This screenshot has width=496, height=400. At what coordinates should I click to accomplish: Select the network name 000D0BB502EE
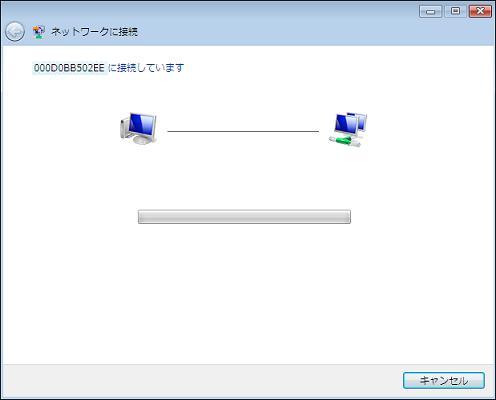tap(69, 68)
